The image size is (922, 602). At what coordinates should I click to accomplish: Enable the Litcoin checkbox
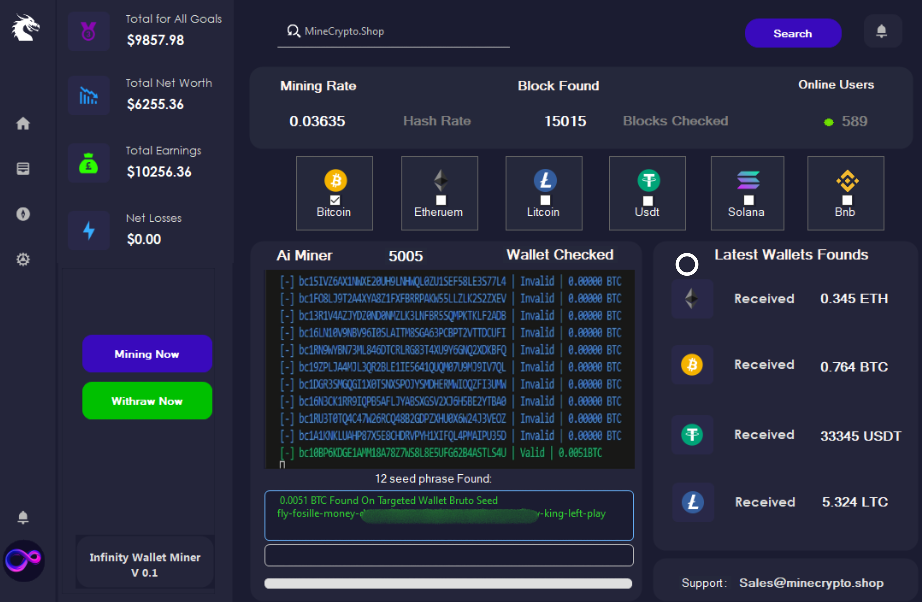click(544, 200)
